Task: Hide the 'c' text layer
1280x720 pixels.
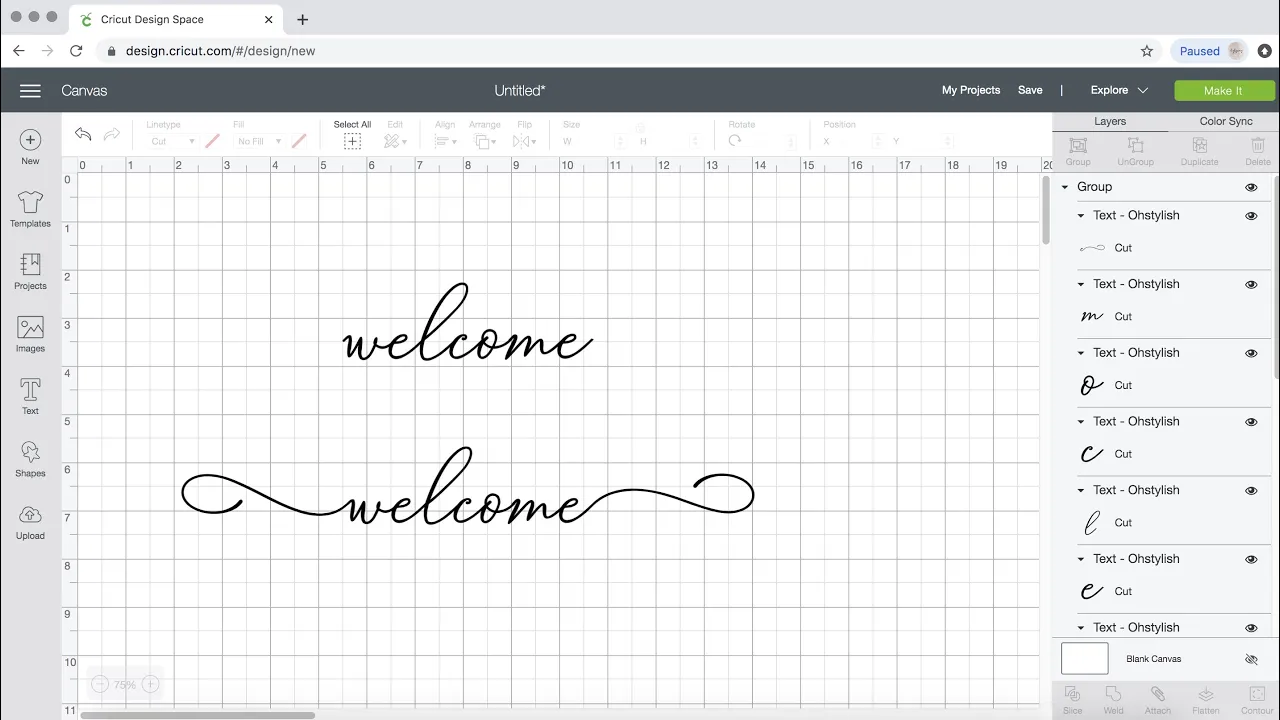Action: pos(1251,422)
